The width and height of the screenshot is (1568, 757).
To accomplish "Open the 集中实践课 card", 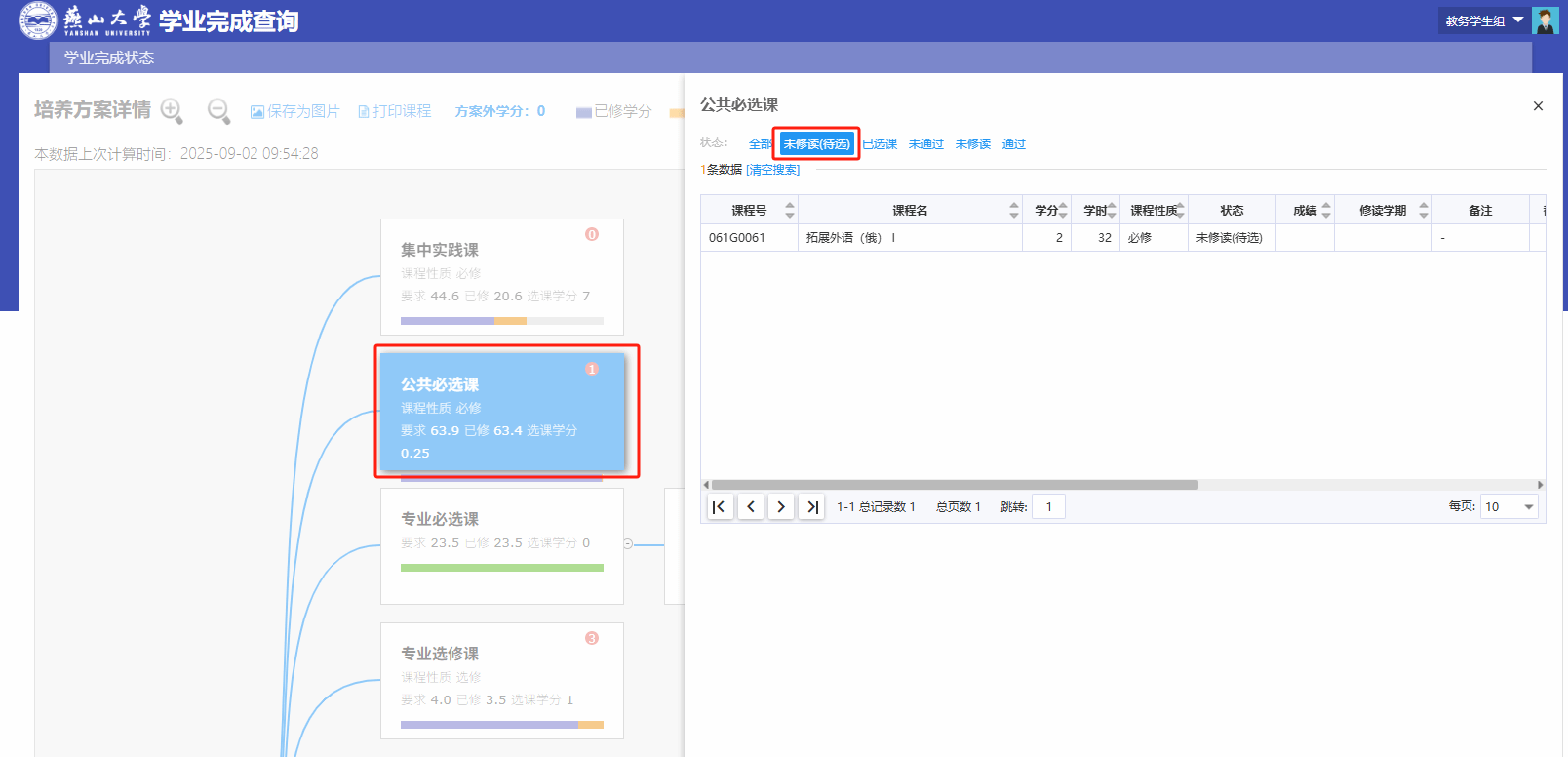I will [x=501, y=277].
